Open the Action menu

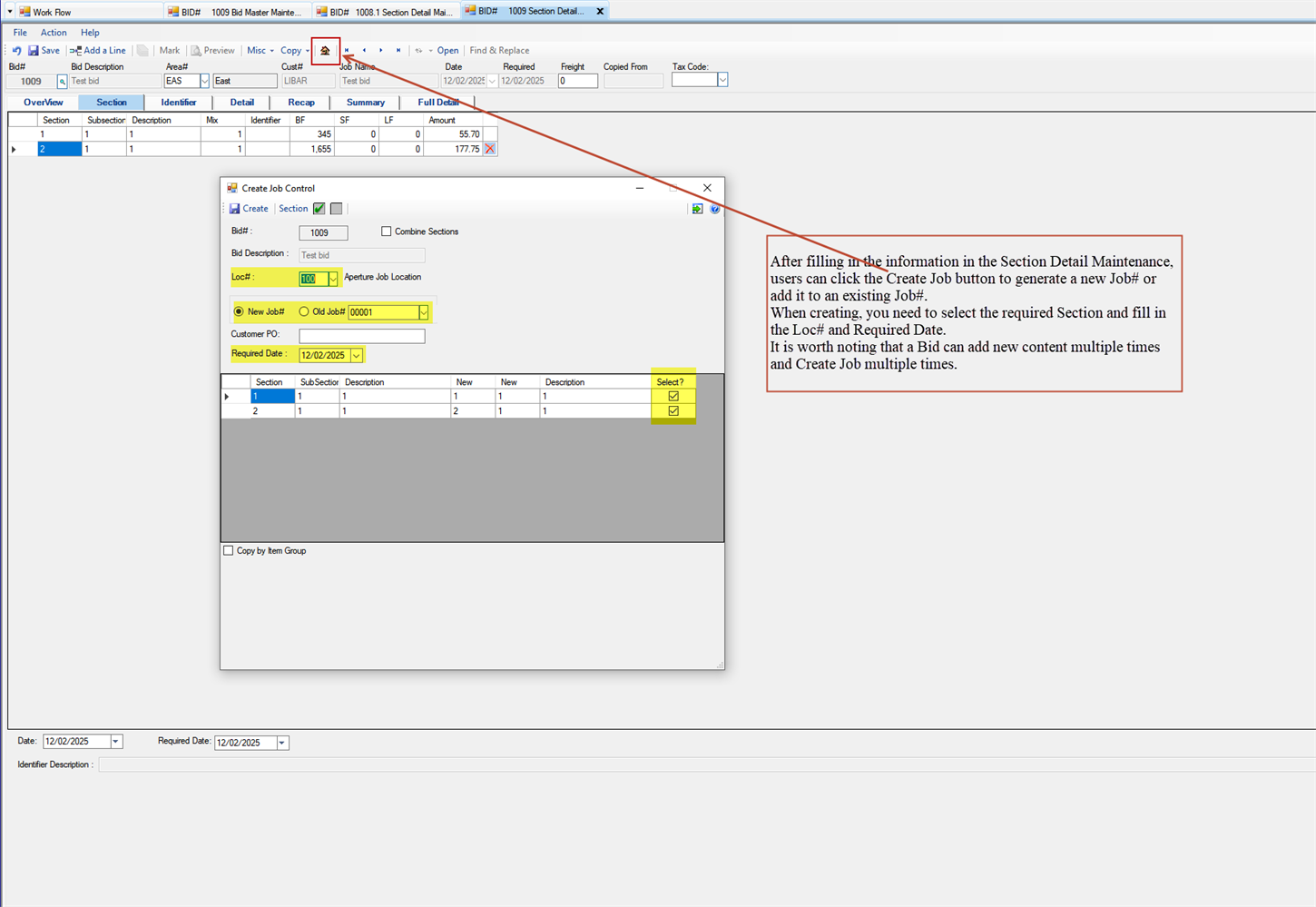(54, 32)
